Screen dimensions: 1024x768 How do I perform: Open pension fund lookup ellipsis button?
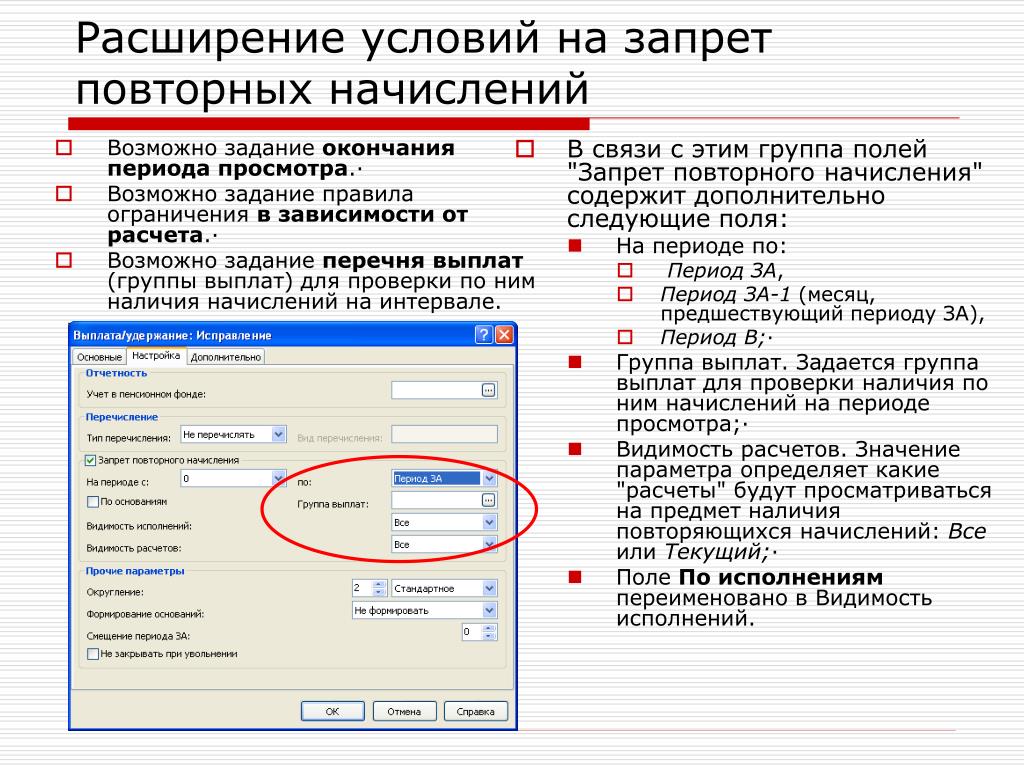tap(488, 391)
